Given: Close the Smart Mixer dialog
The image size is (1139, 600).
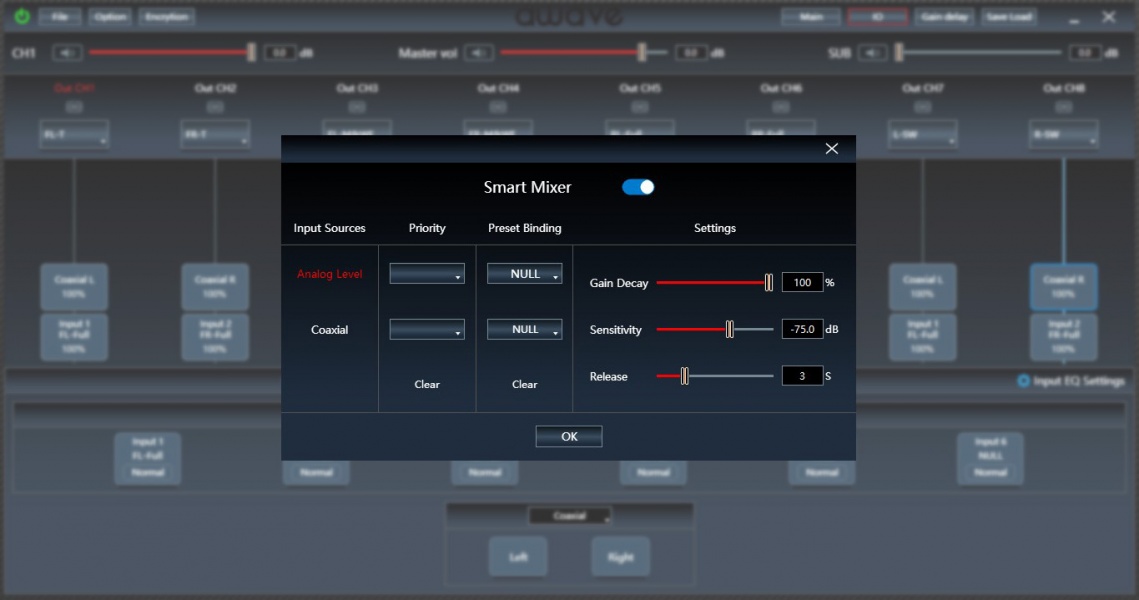Looking at the screenshot, I should point(831,149).
